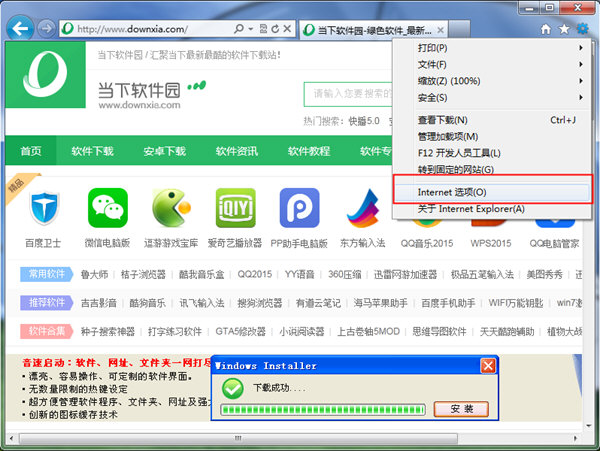Expand the 文件(F) submenu
This screenshot has width=600, height=451.
[x=492, y=65]
